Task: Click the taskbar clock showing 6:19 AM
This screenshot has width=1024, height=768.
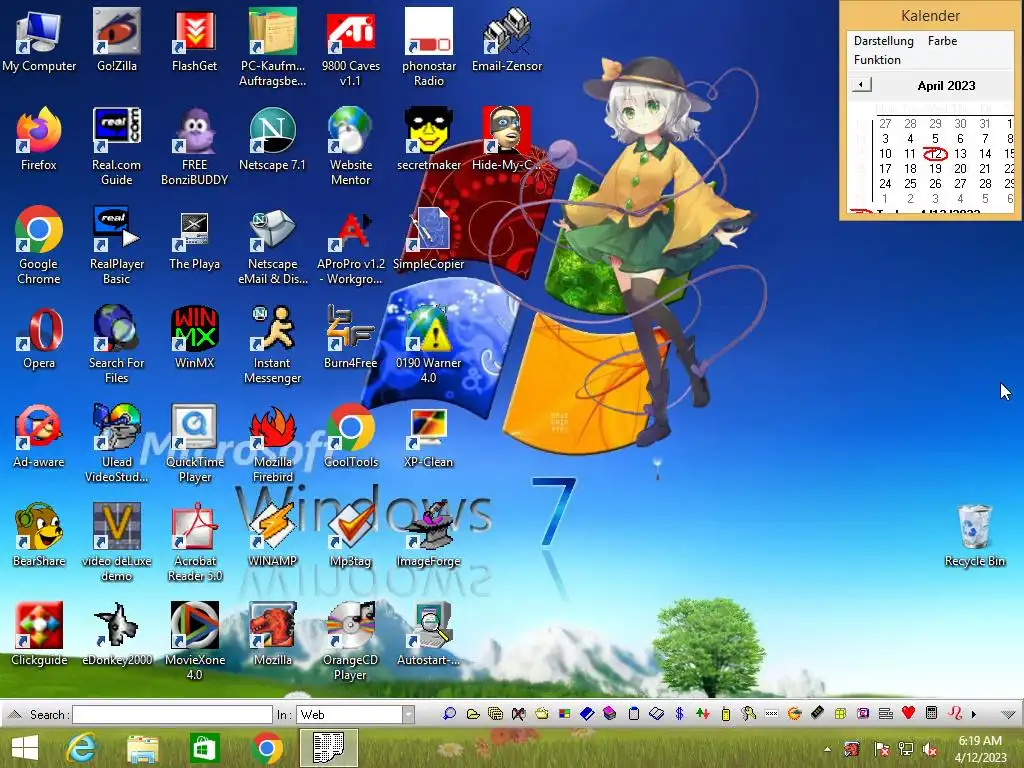Action: click(x=980, y=749)
